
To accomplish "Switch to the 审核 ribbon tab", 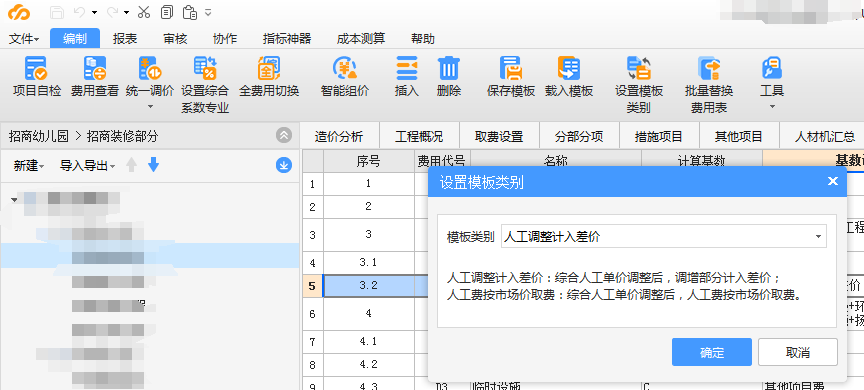I will (x=175, y=39).
